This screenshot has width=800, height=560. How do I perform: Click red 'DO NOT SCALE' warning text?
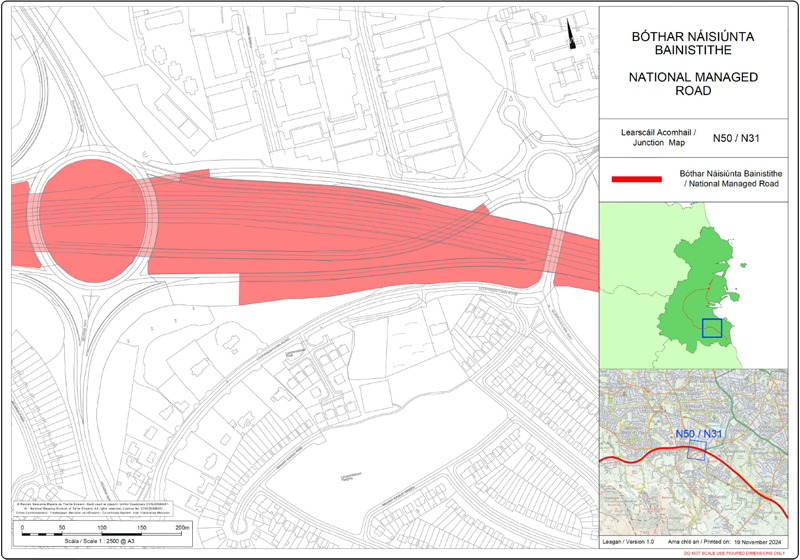pos(735,553)
